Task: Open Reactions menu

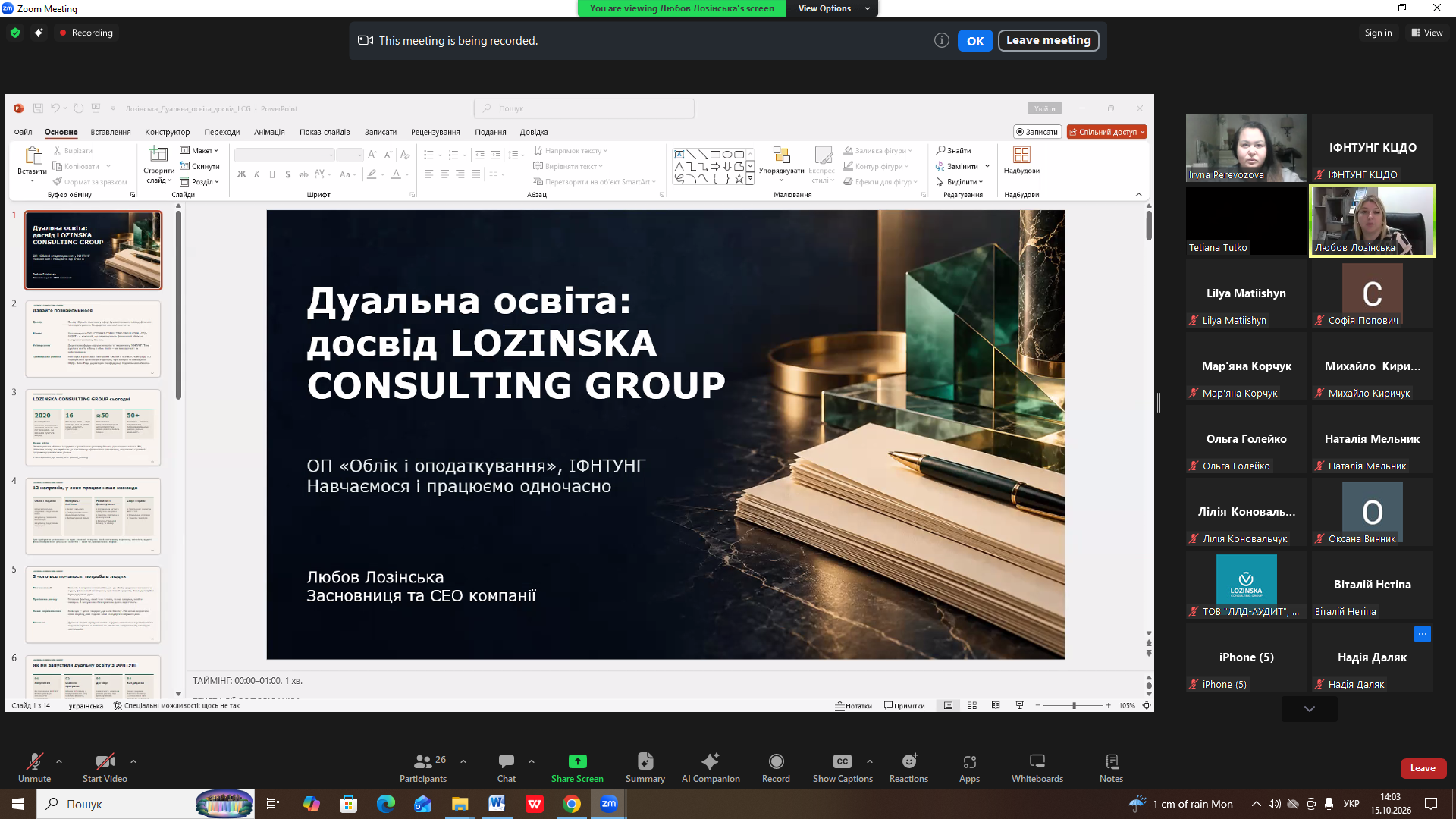Action: (908, 767)
